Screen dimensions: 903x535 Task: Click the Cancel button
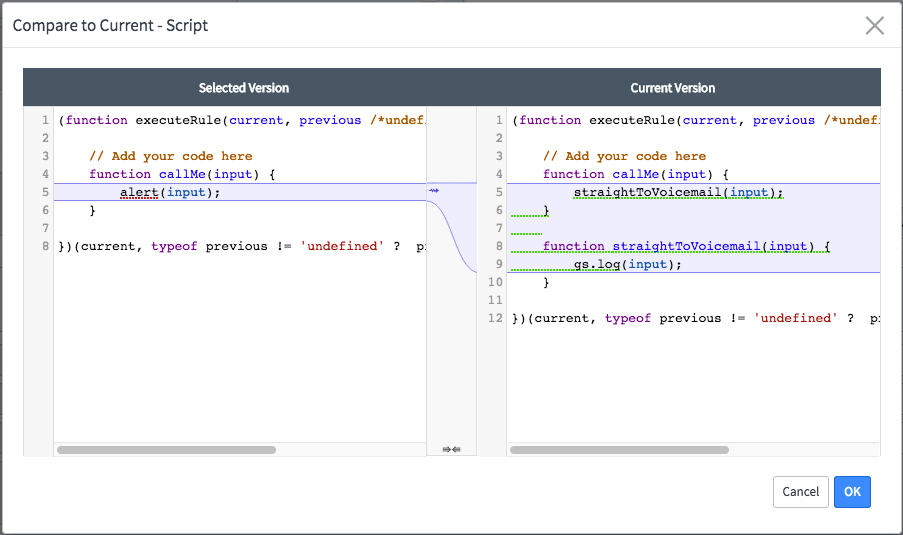(800, 492)
